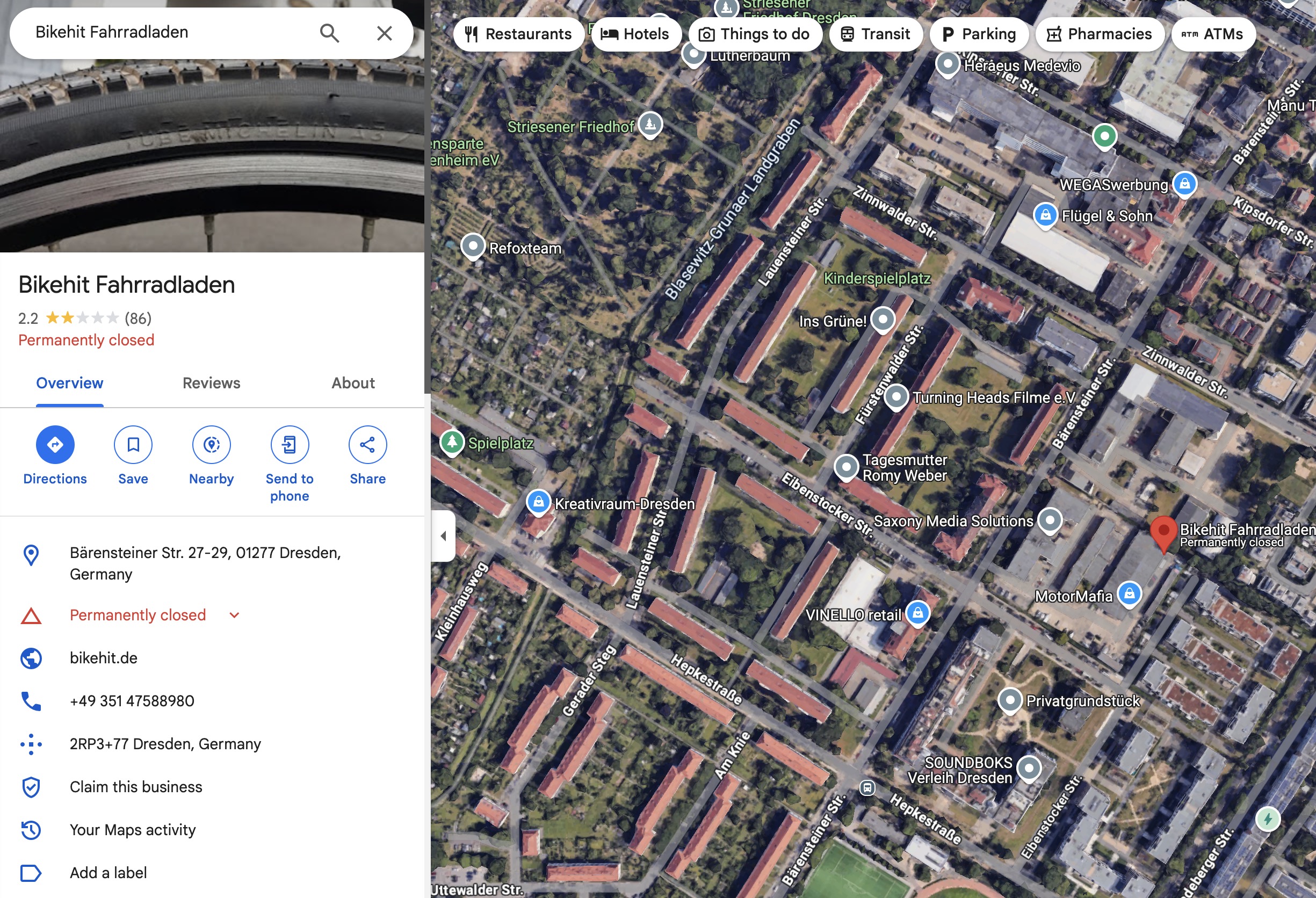Copy plus code 2RP3+77 Dresden, Germany
The height and width of the screenshot is (898, 1316).
point(165,744)
